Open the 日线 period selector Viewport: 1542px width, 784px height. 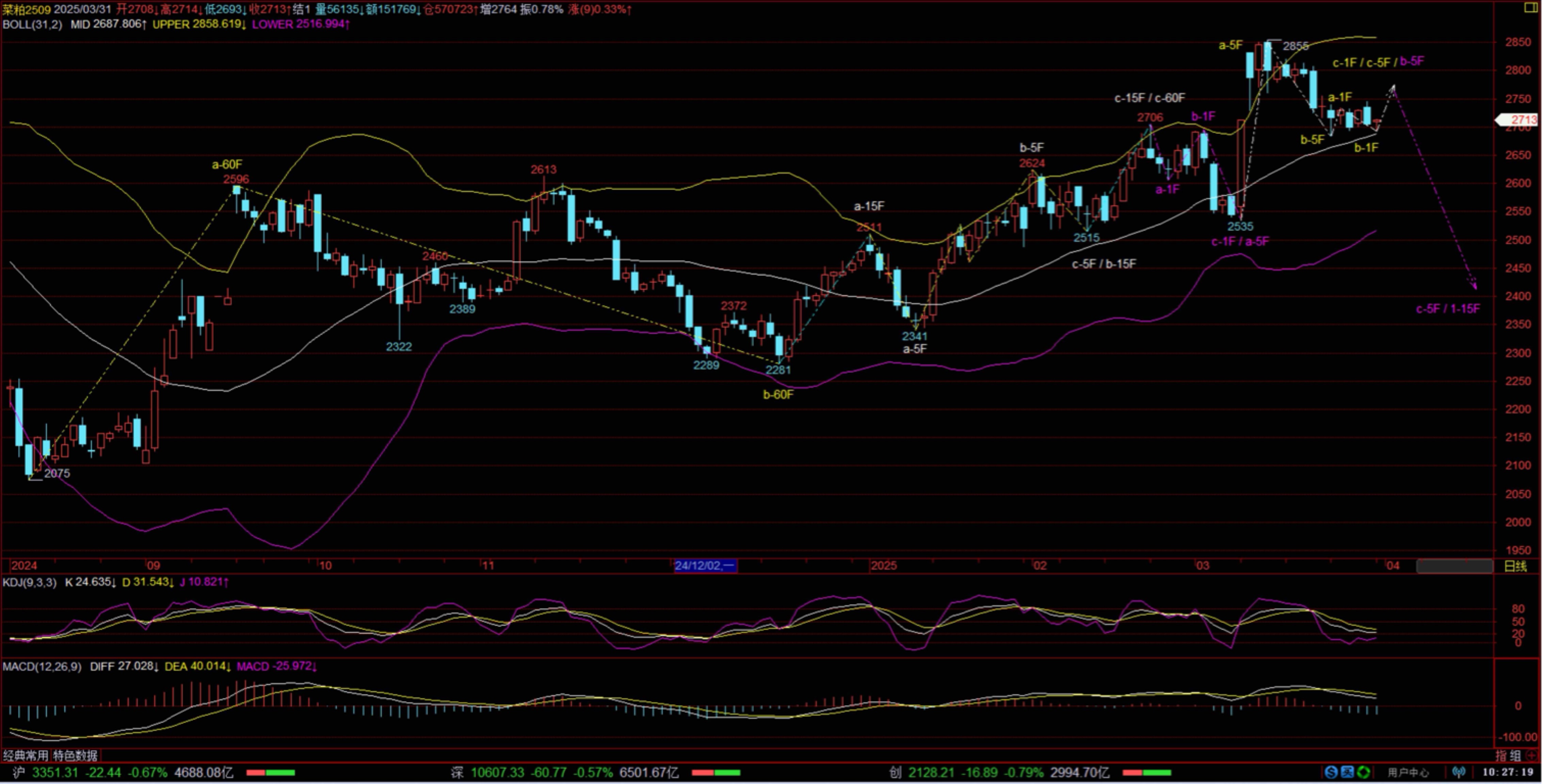click(1515, 566)
